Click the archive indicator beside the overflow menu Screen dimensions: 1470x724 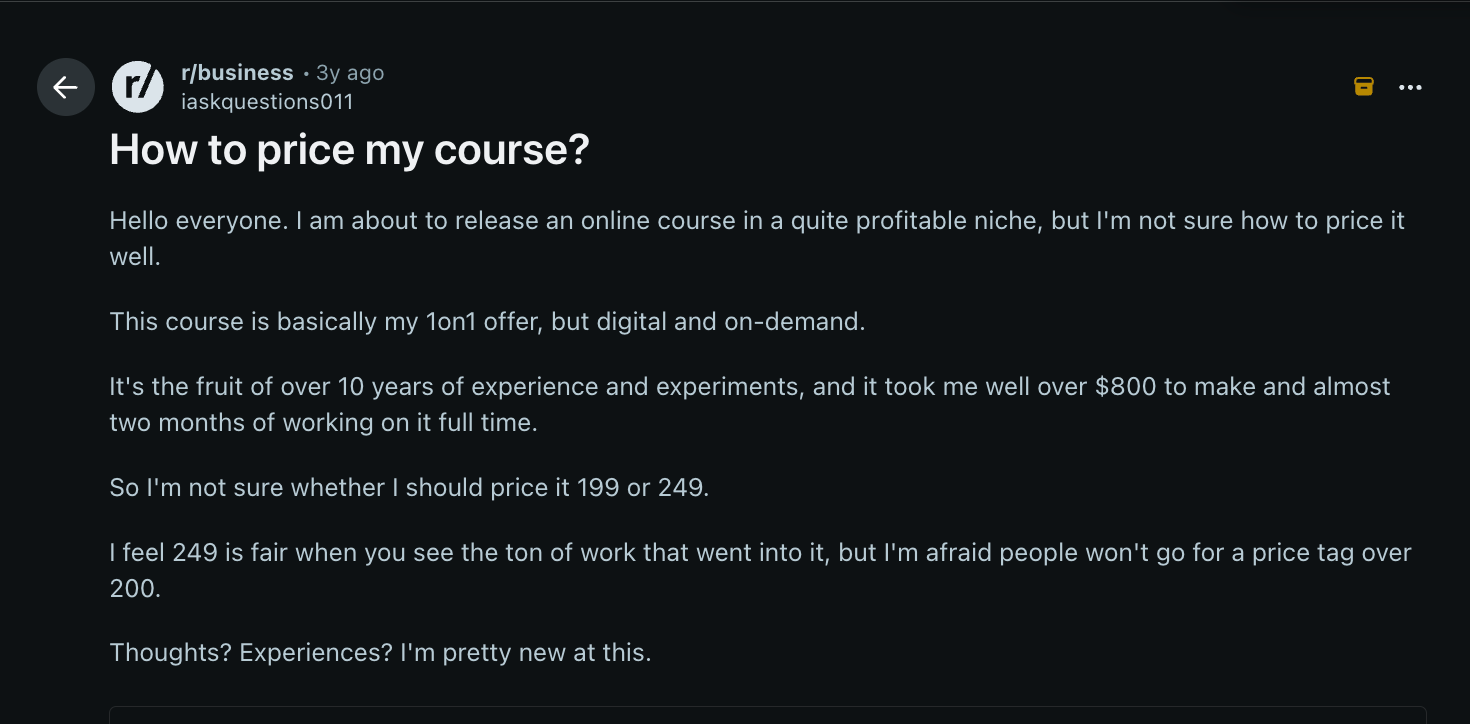(x=1363, y=87)
